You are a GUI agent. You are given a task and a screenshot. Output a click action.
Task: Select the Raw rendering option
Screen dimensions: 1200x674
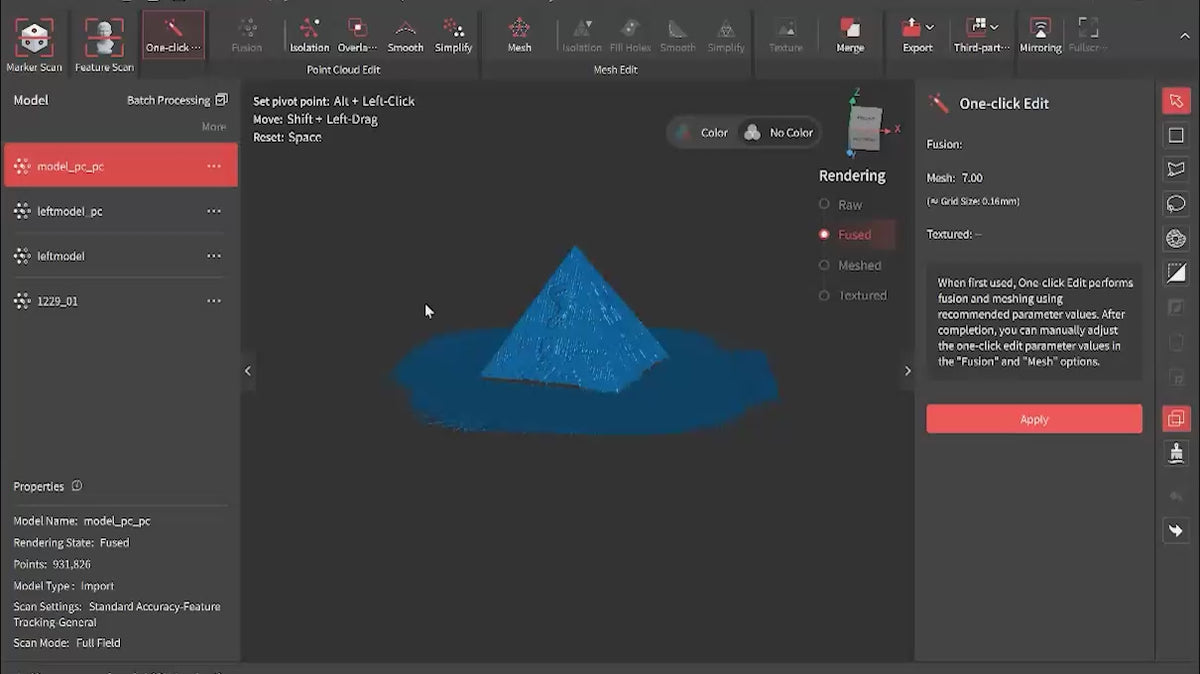pyautogui.click(x=825, y=205)
